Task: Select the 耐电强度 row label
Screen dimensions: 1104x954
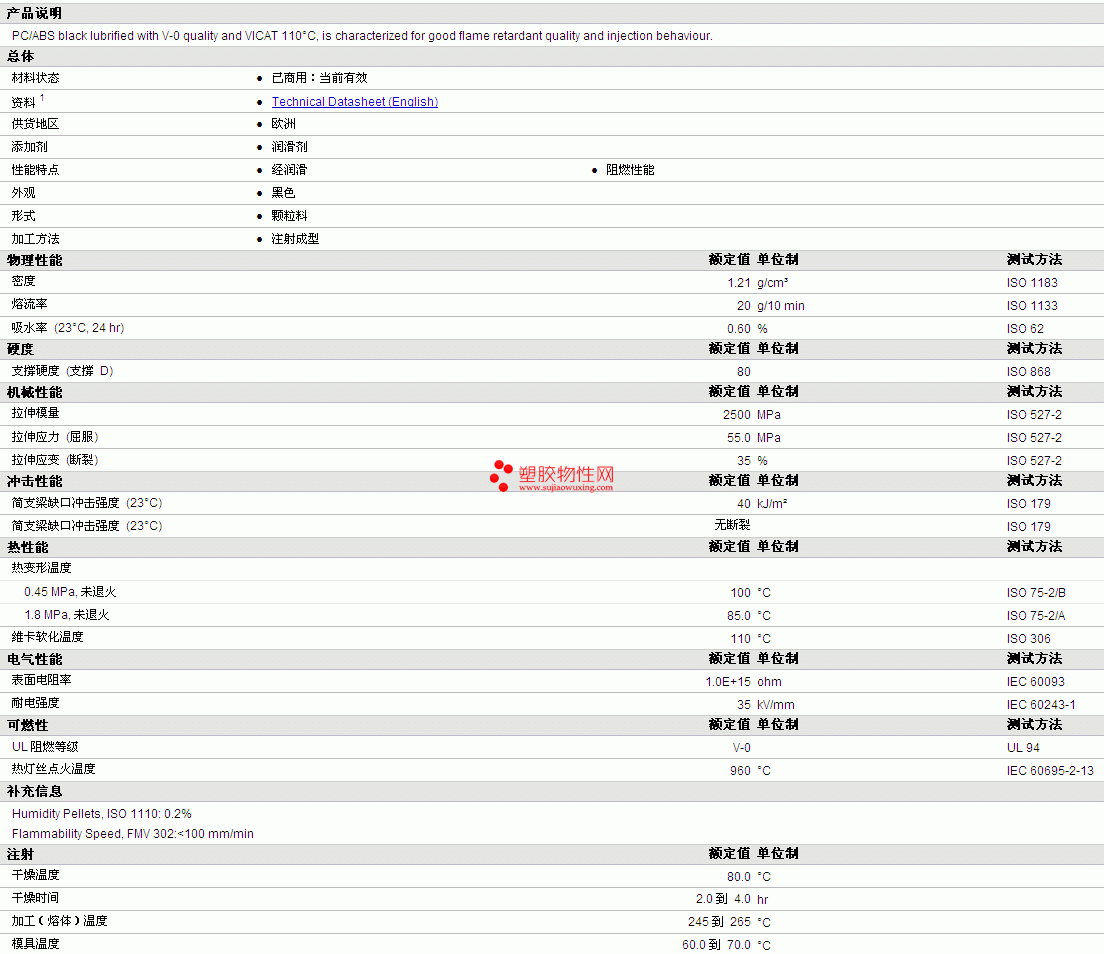Action: point(35,703)
